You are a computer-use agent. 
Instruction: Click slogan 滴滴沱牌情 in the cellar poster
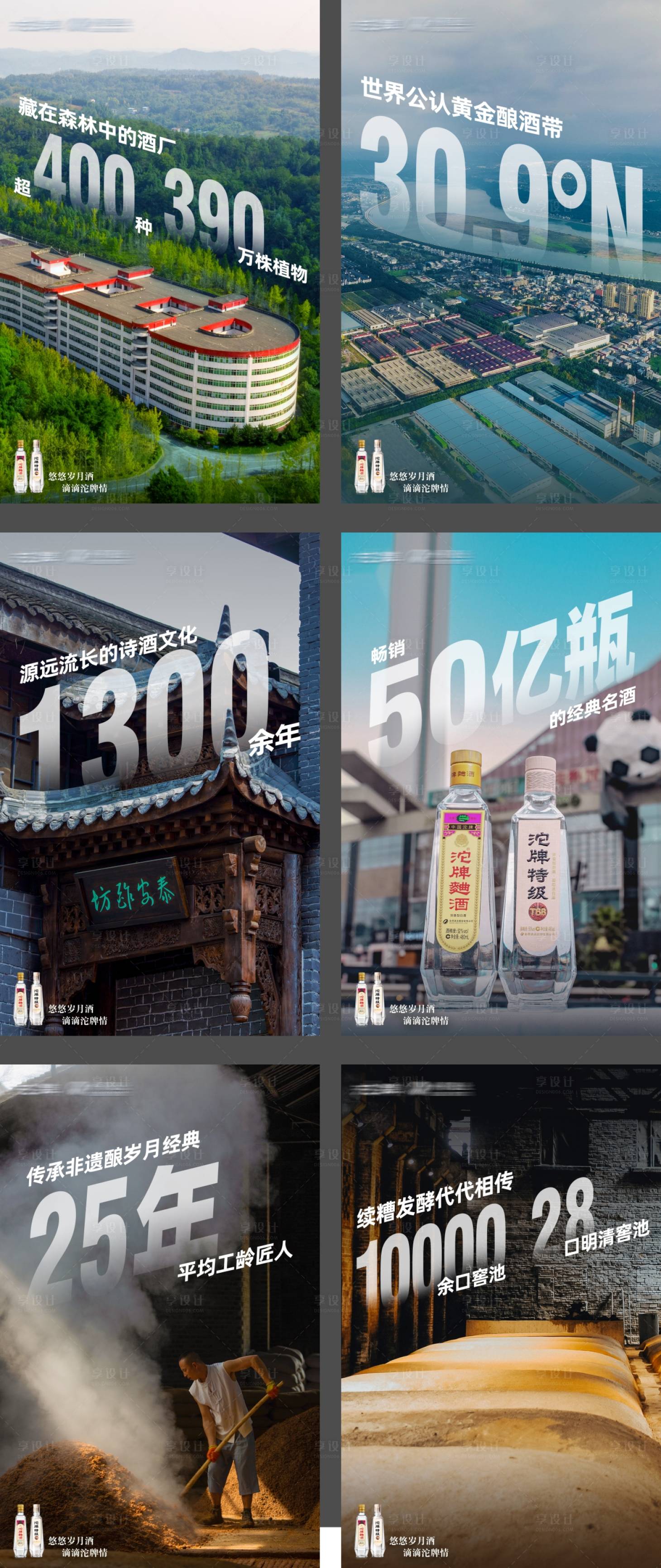click(426, 1553)
